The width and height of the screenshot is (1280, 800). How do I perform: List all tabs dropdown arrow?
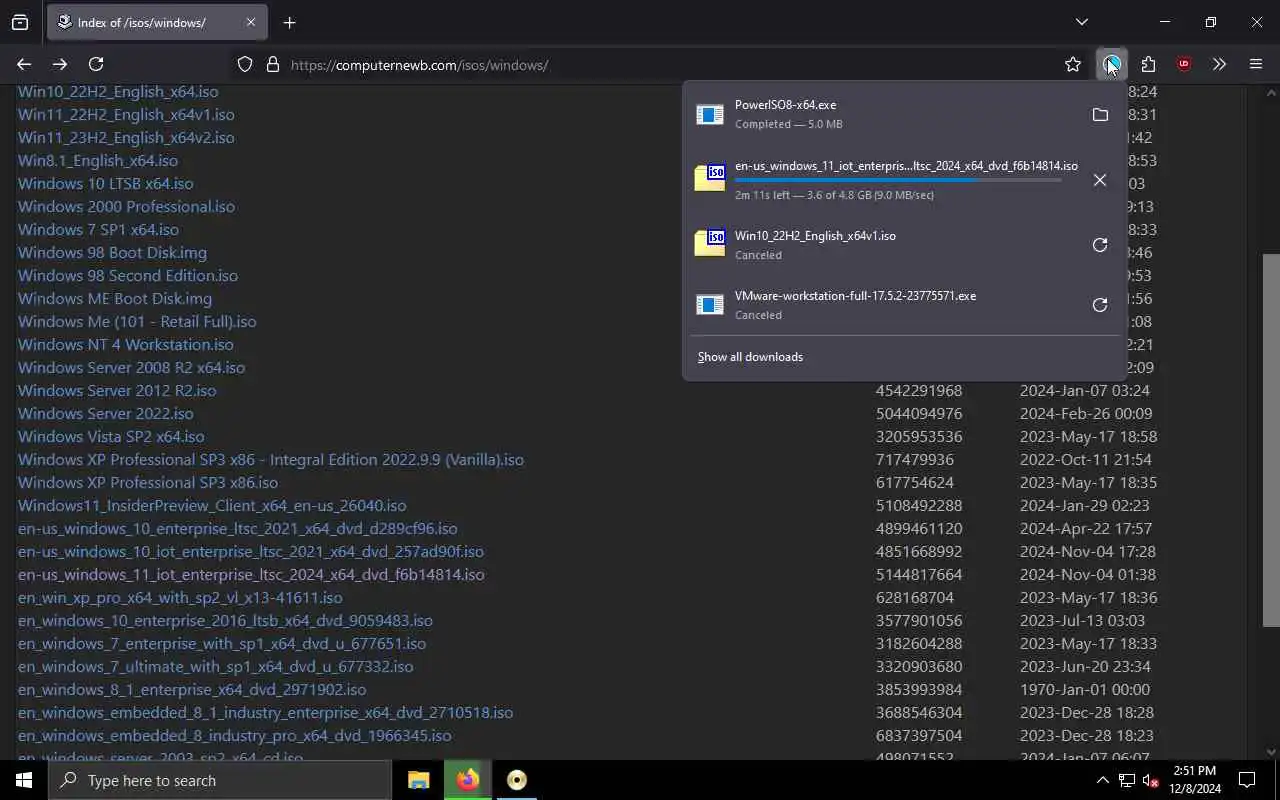pos(1081,22)
